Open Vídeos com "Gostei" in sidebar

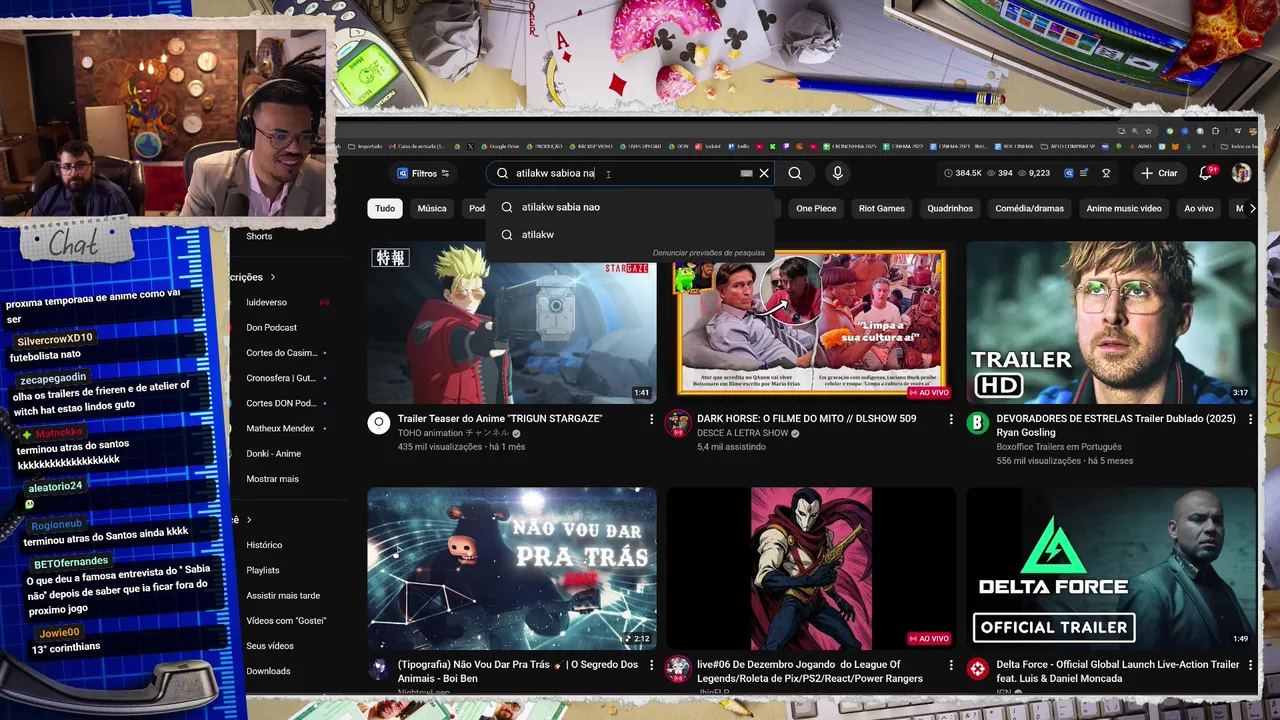pos(285,621)
